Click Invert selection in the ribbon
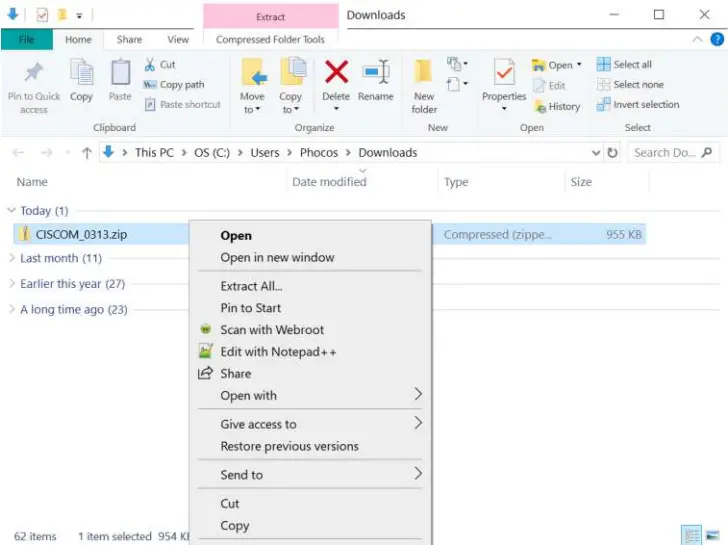 [x=637, y=104]
